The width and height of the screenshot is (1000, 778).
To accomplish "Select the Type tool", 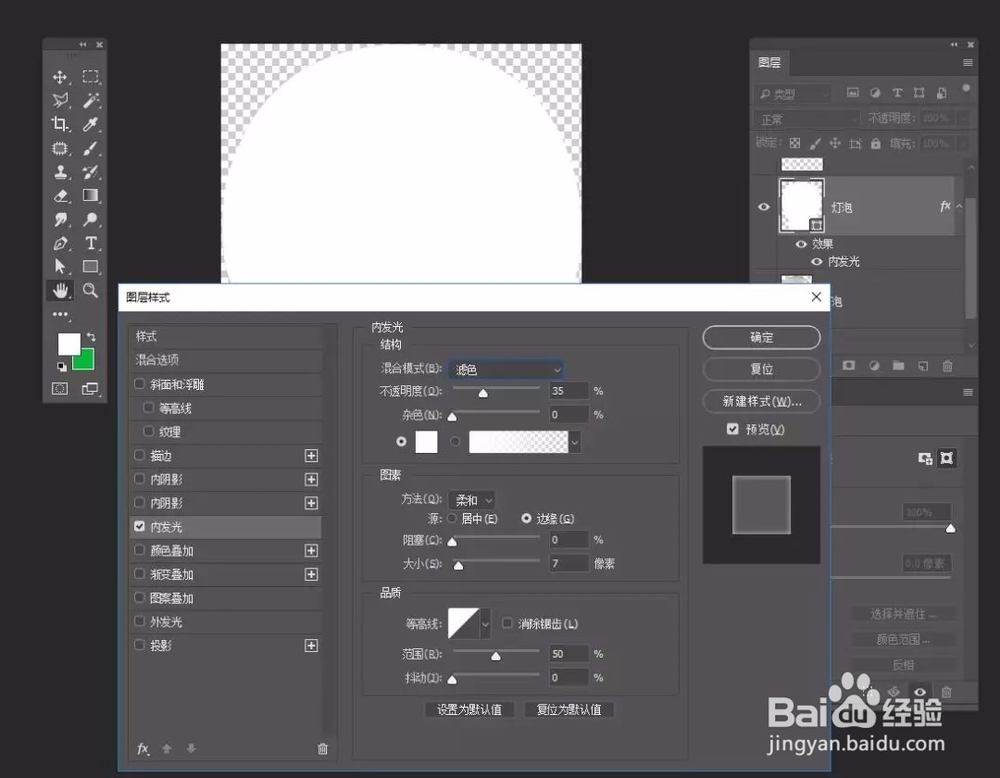I will (x=89, y=243).
